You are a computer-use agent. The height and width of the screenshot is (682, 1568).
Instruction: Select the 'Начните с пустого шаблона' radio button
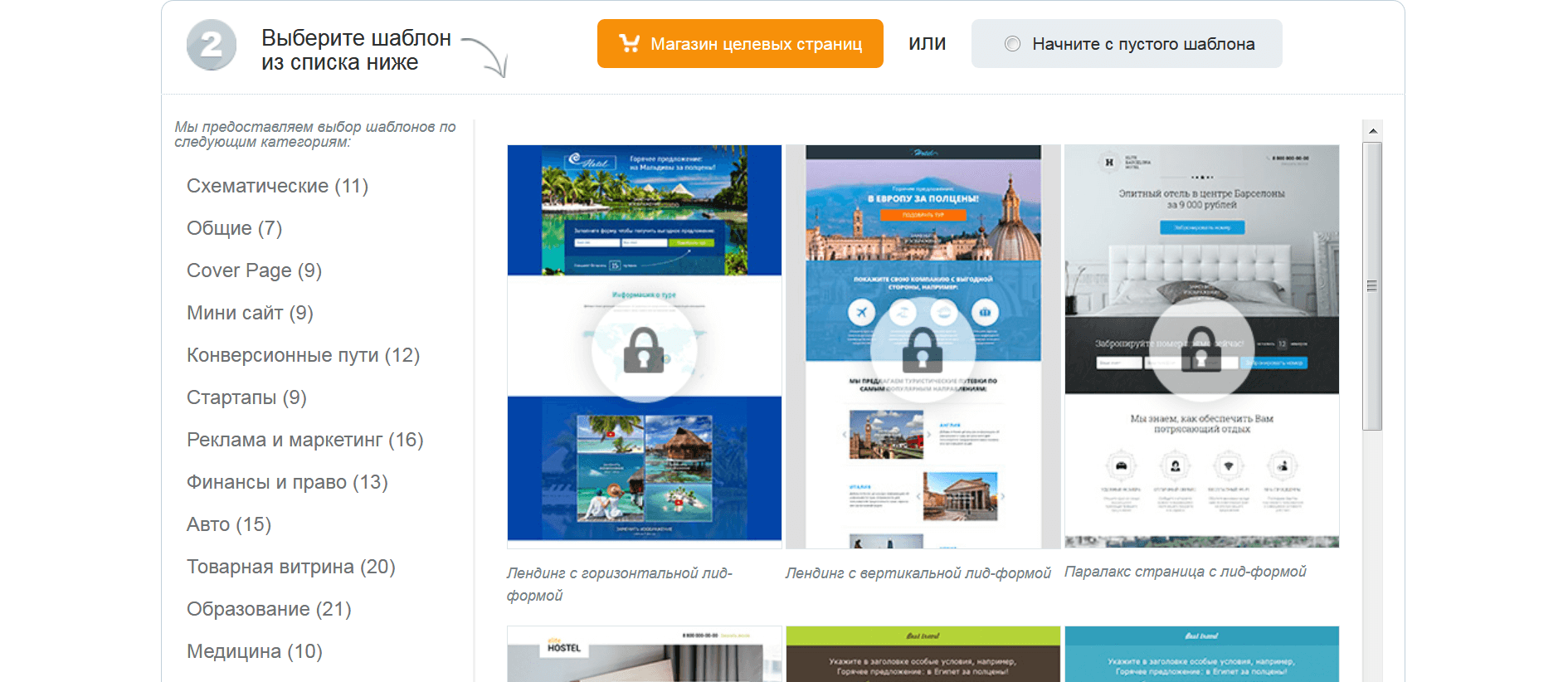(1012, 44)
